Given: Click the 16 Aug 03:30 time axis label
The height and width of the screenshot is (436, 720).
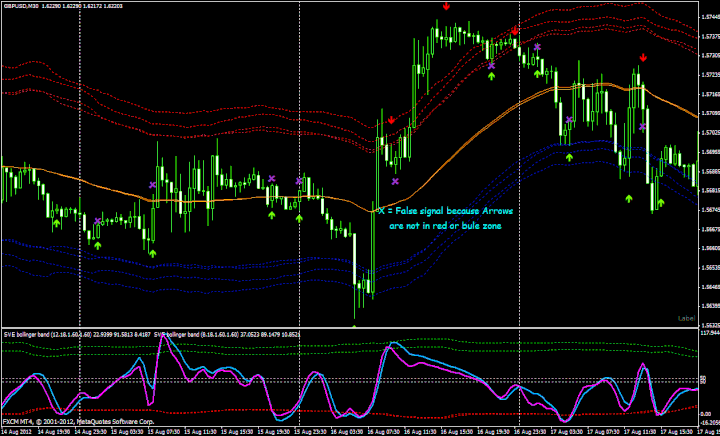Looking at the screenshot, I should 348,432.
